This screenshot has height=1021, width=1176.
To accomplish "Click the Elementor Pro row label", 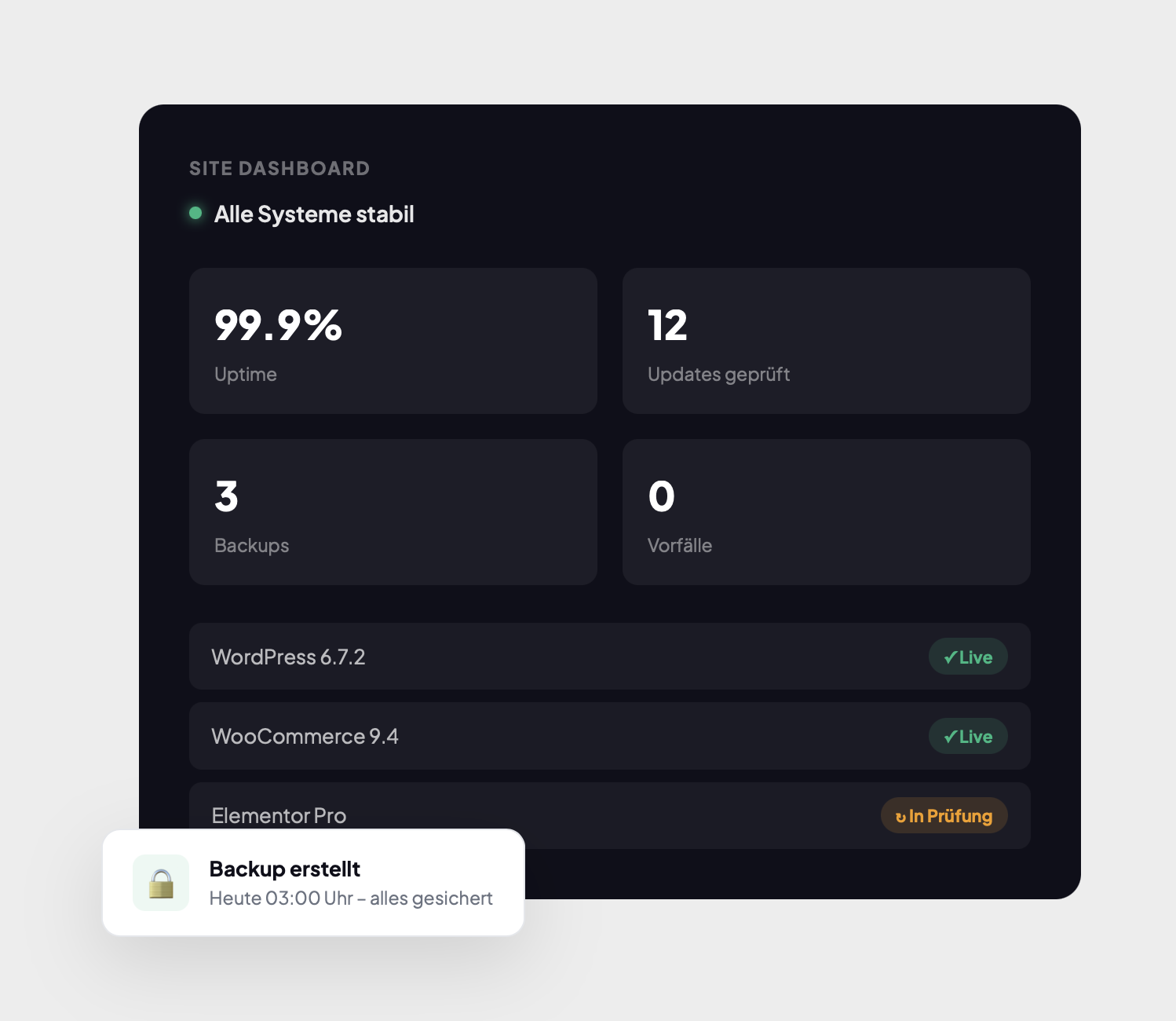I will pyautogui.click(x=279, y=815).
